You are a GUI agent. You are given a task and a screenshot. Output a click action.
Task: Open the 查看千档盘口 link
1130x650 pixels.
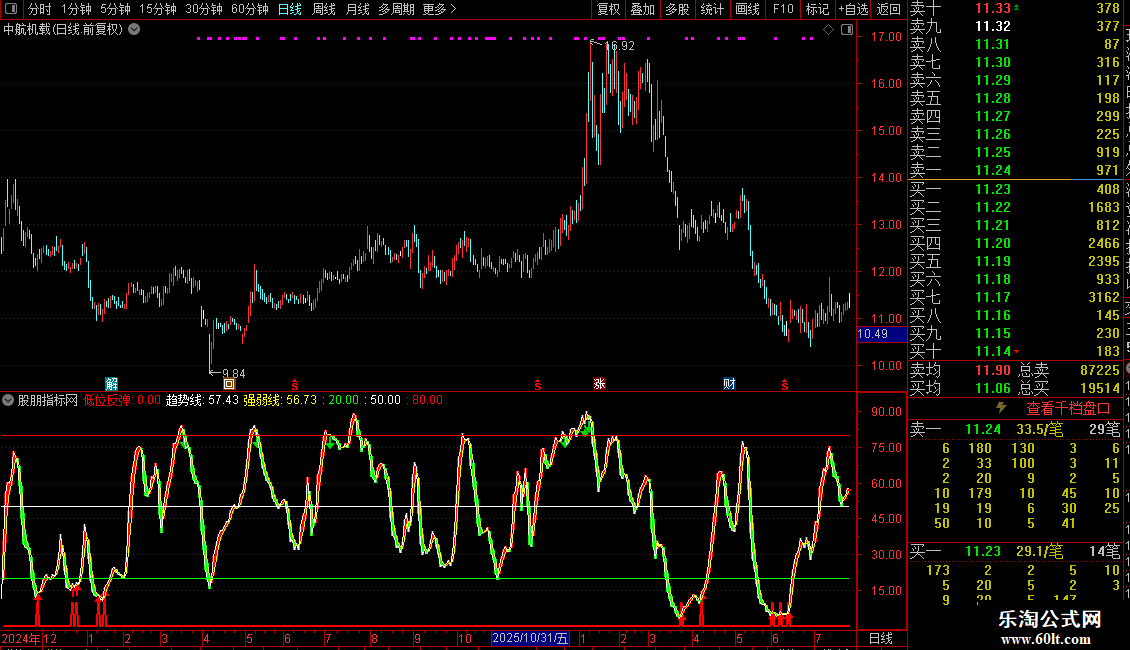tap(1068, 409)
